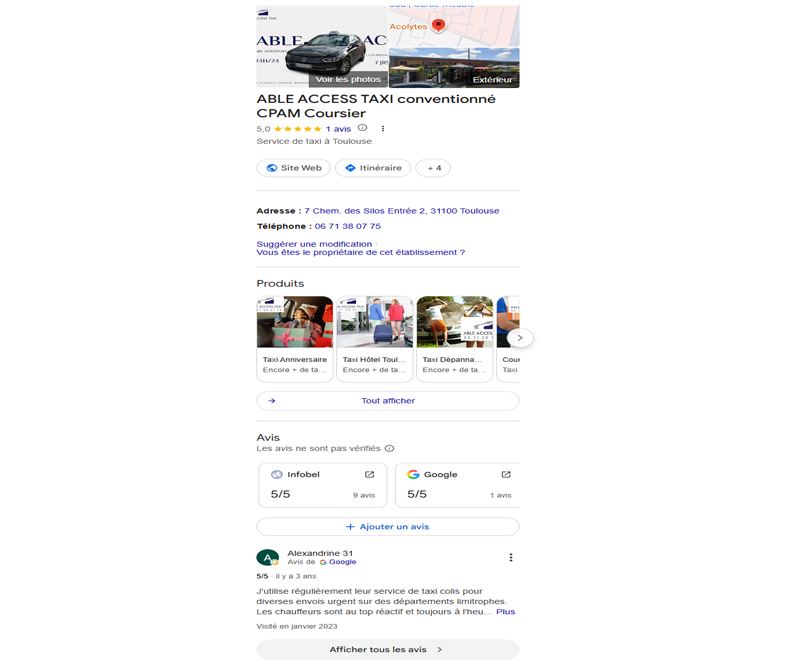Viewport: 800px width, 667px height.
Task: Click the info icon beside 1 avis
Action: click(362, 128)
